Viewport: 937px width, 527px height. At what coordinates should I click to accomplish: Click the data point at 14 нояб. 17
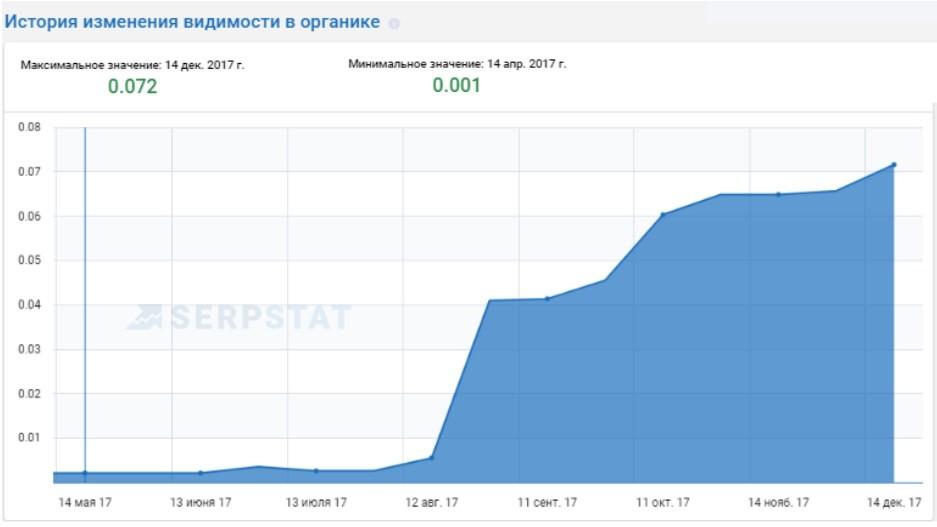[x=778, y=194]
